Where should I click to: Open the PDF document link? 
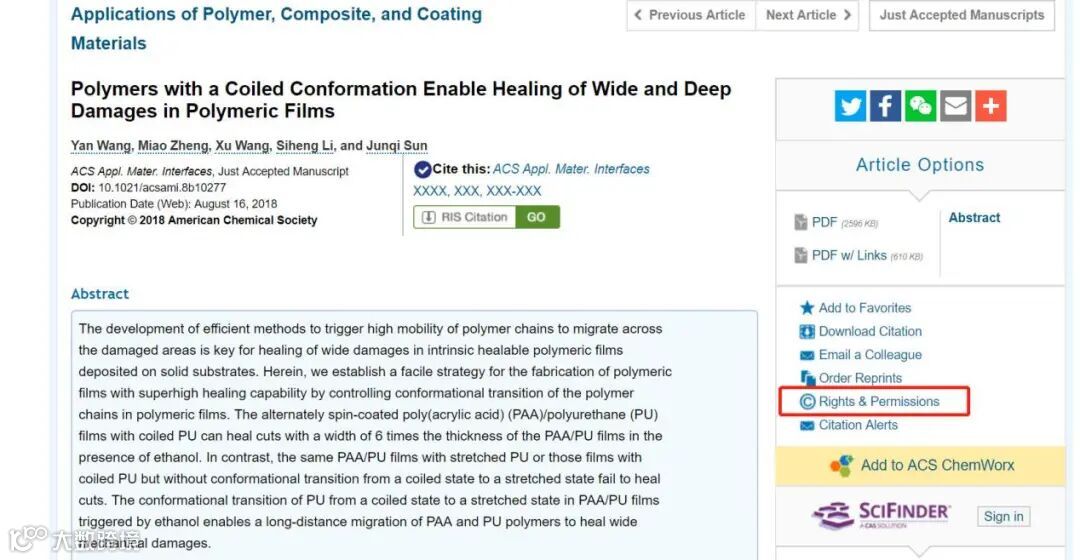pyautogui.click(x=824, y=222)
